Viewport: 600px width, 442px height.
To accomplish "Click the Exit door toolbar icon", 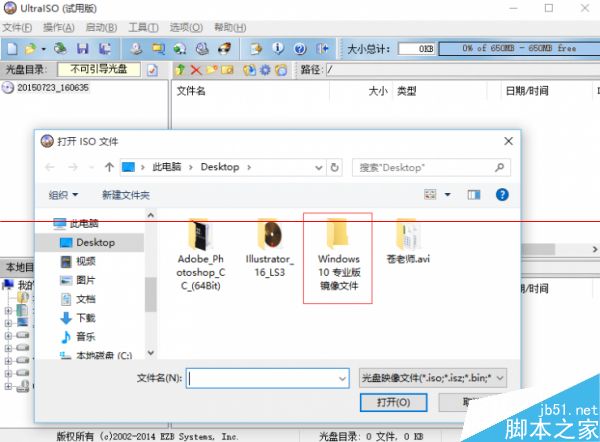I will point(322,49).
